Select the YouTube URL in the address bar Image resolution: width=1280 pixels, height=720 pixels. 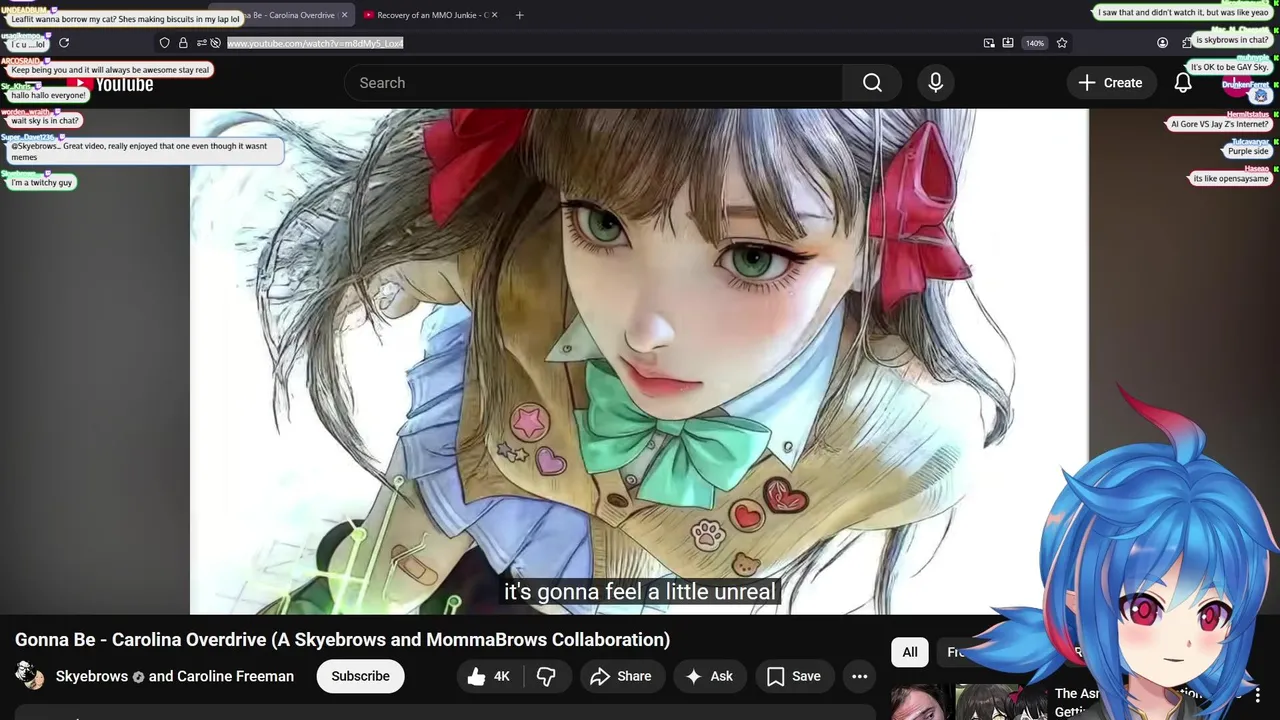point(315,43)
